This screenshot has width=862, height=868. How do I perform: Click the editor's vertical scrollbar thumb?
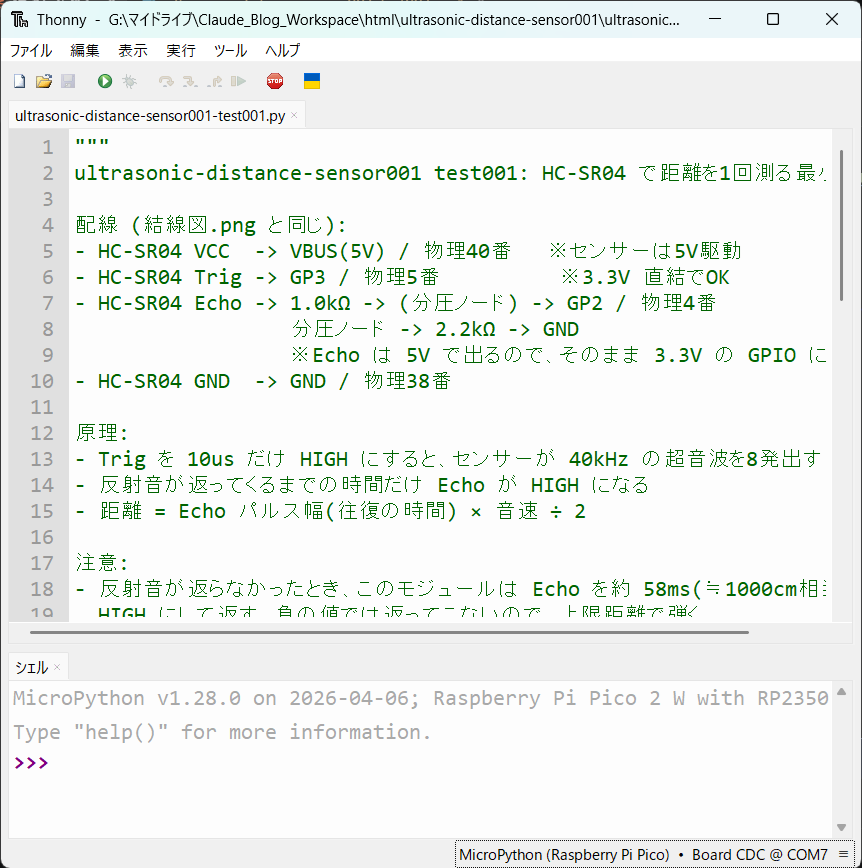click(x=842, y=225)
